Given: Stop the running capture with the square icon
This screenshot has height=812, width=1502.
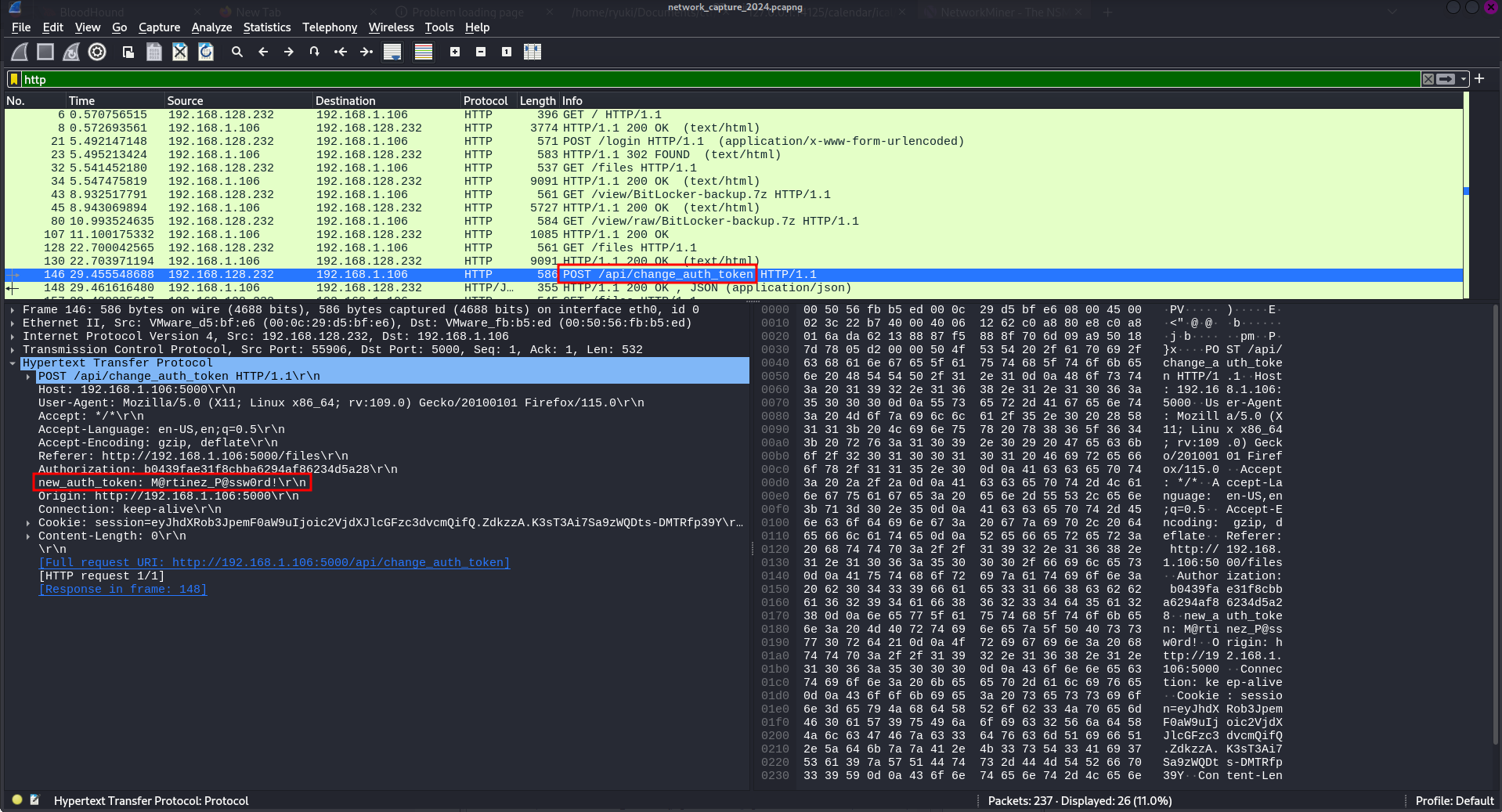Looking at the screenshot, I should point(45,52).
